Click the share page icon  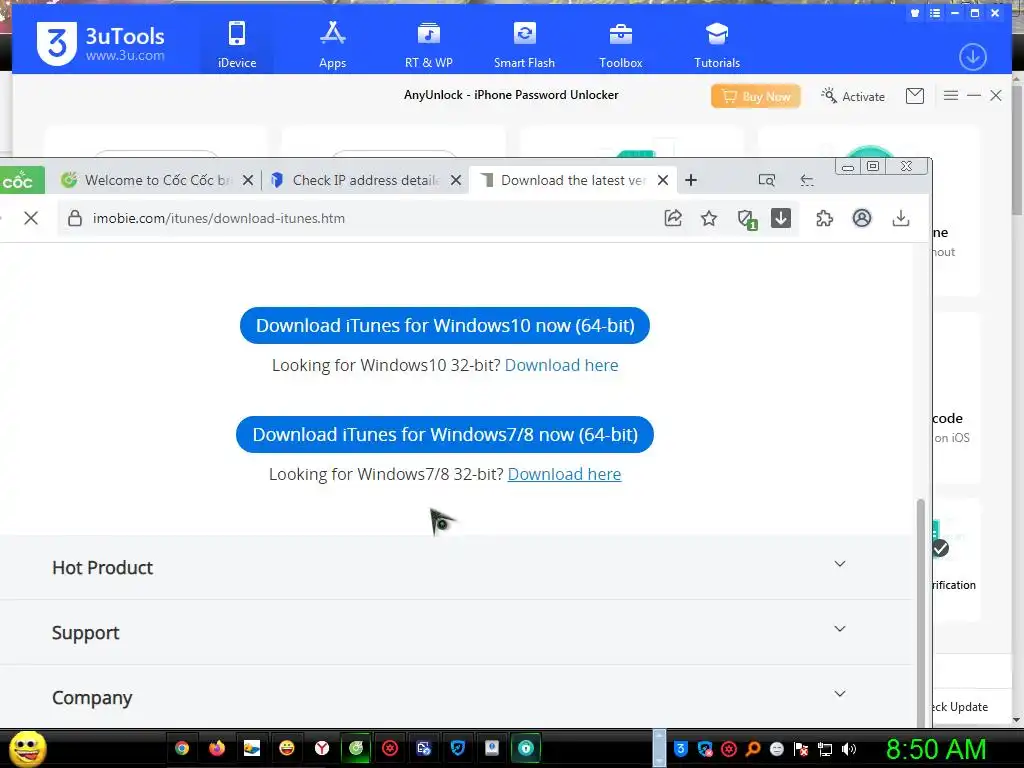[673, 218]
